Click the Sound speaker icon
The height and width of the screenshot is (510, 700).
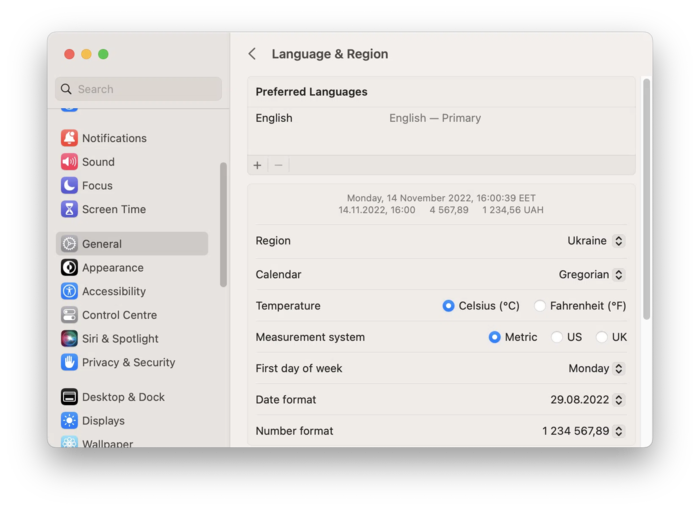pos(69,162)
